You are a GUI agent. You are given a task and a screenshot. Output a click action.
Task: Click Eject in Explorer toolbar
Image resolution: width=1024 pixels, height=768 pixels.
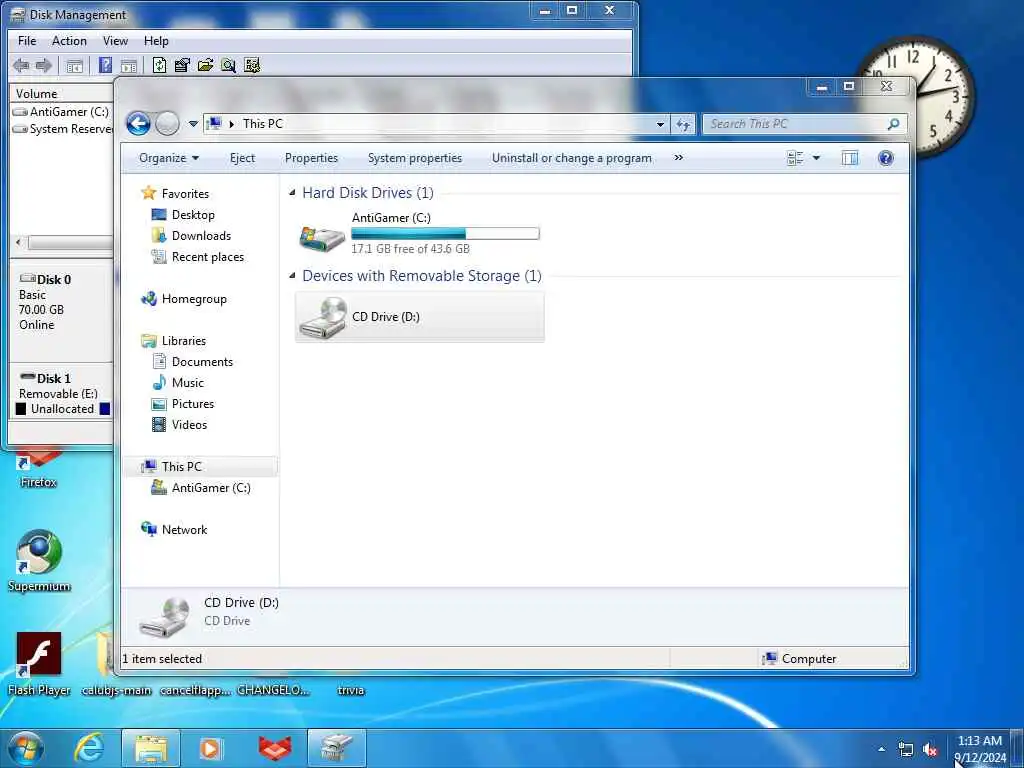pos(242,158)
